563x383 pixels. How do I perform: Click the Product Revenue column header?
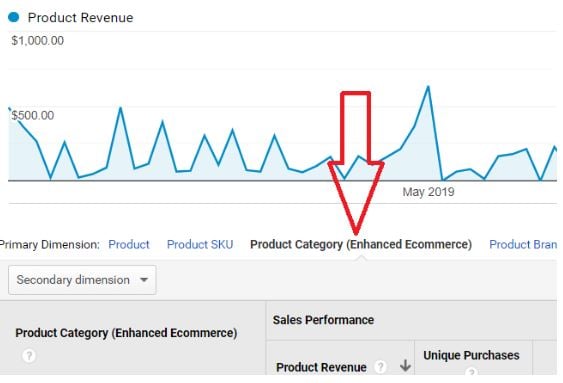[321, 367]
